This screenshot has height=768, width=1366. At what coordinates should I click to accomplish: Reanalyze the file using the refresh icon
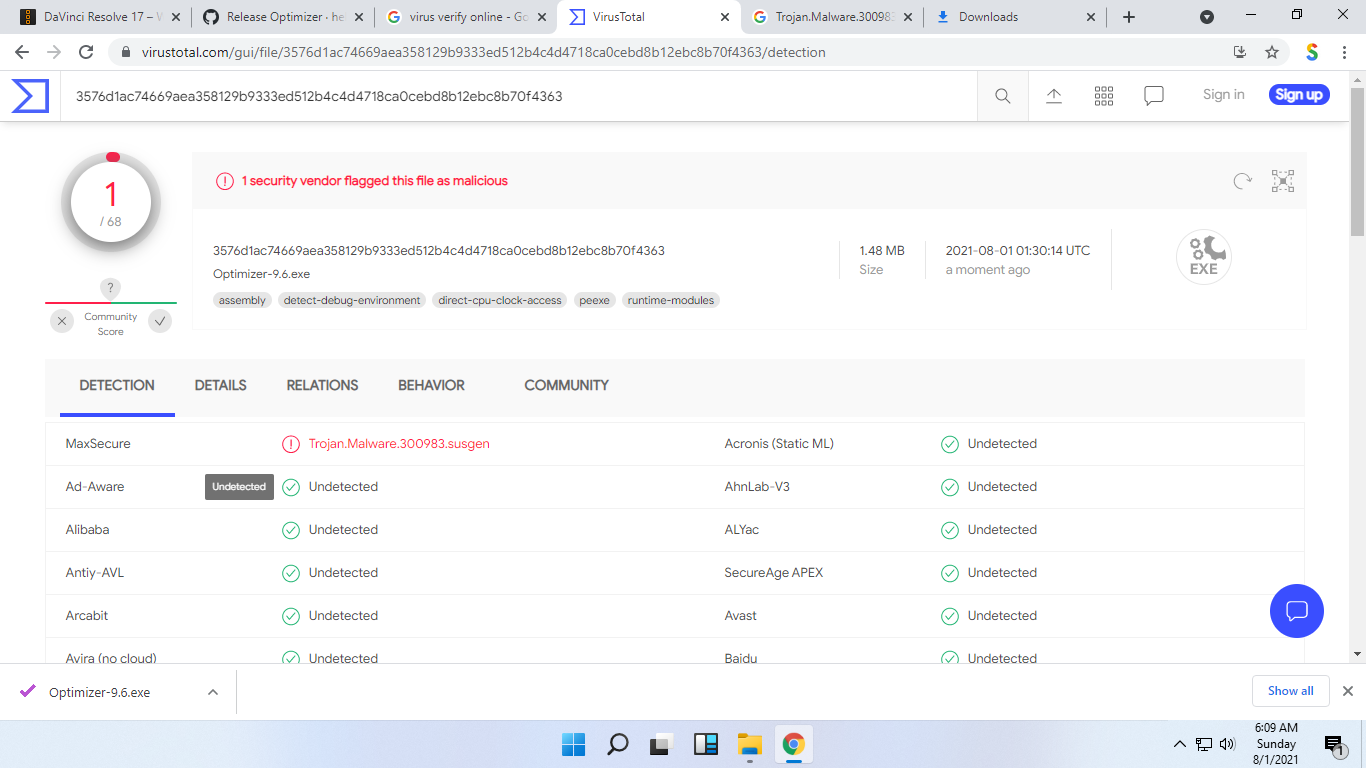click(1242, 181)
